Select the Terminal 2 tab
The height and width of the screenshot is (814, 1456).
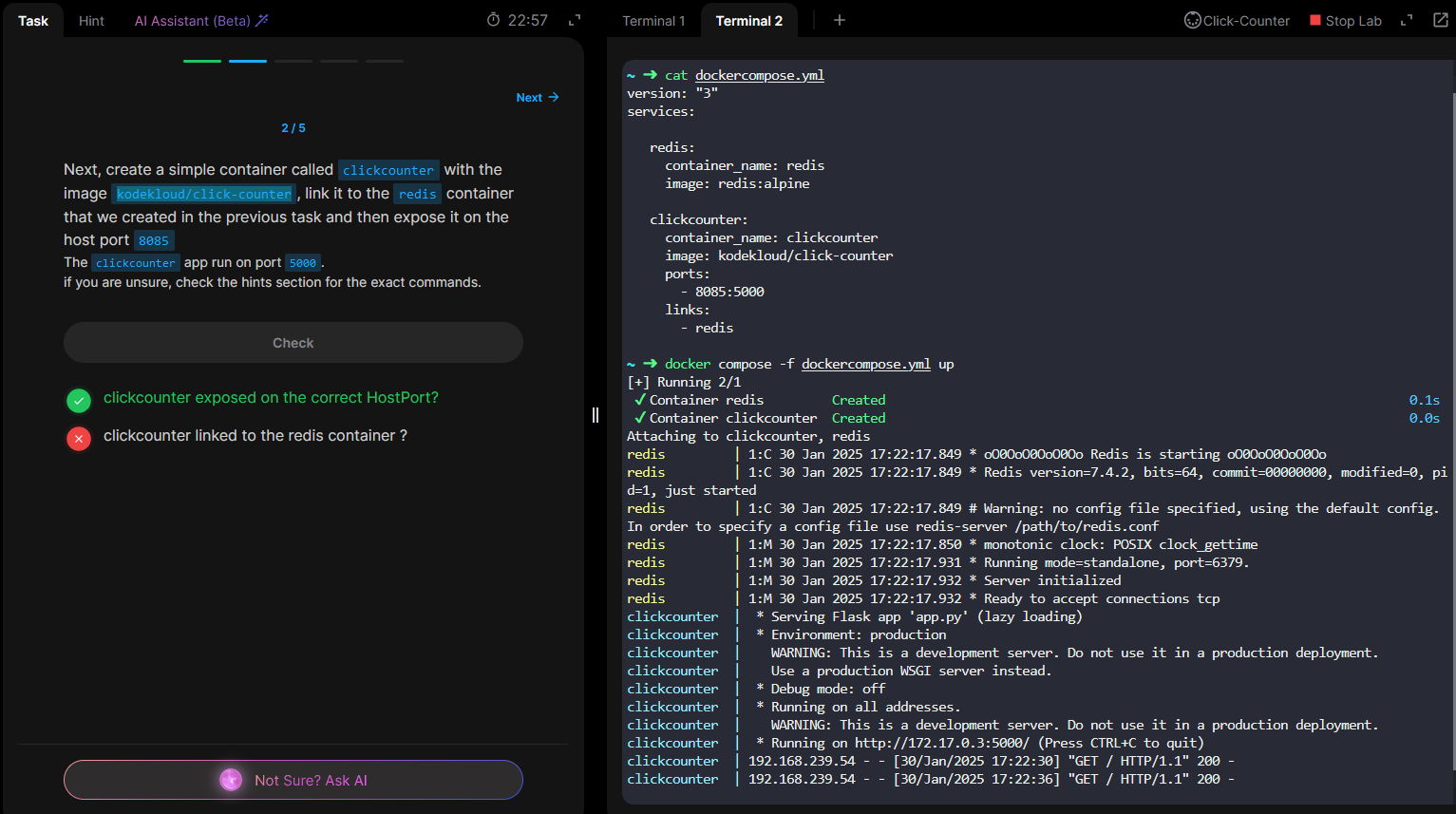pos(749,21)
